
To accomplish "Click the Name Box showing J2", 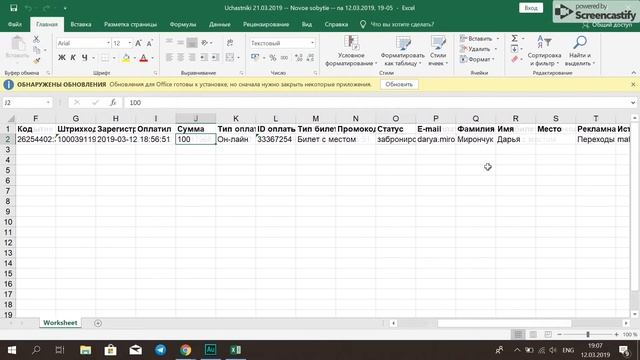I will (27, 102).
